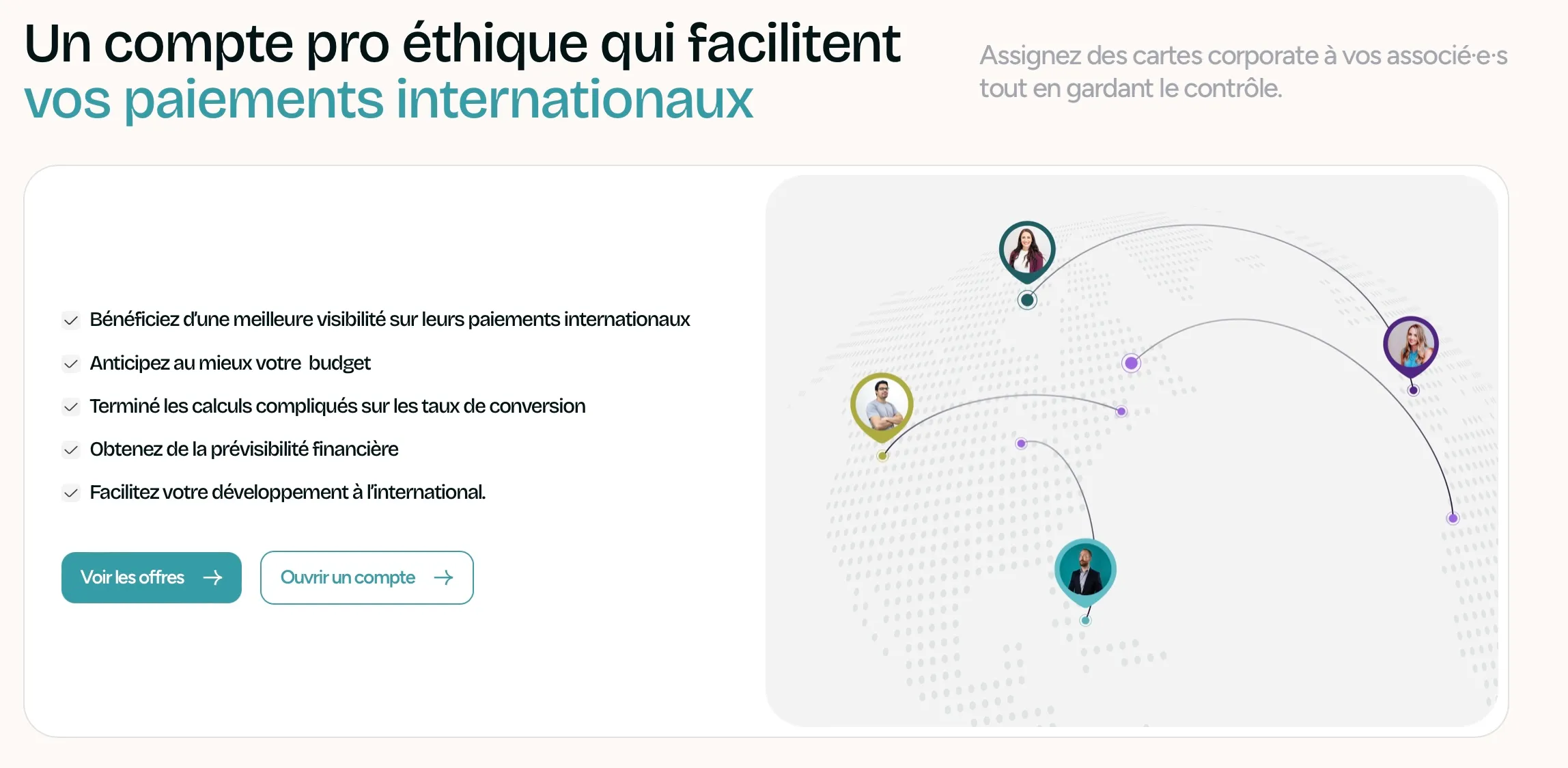Click the 'Voir les offres' button
Image resolution: width=1568 pixels, height=768 pixels.
coord(151,577)
